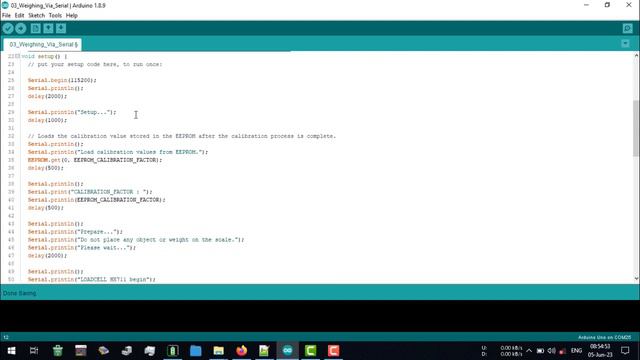Open the battery monitor app taskbar icon

coord(173,351)
